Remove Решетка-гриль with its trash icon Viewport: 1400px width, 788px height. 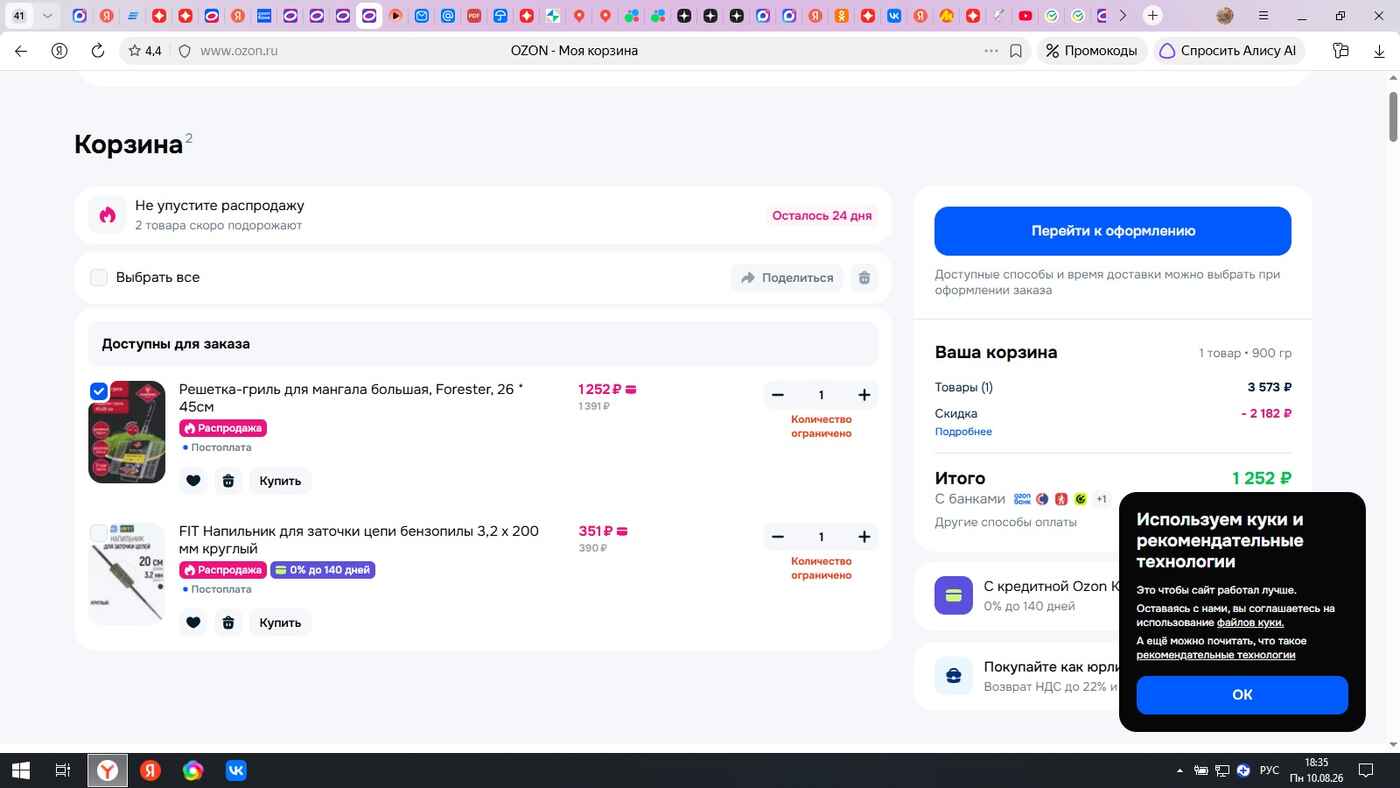(x=228, y=481)
